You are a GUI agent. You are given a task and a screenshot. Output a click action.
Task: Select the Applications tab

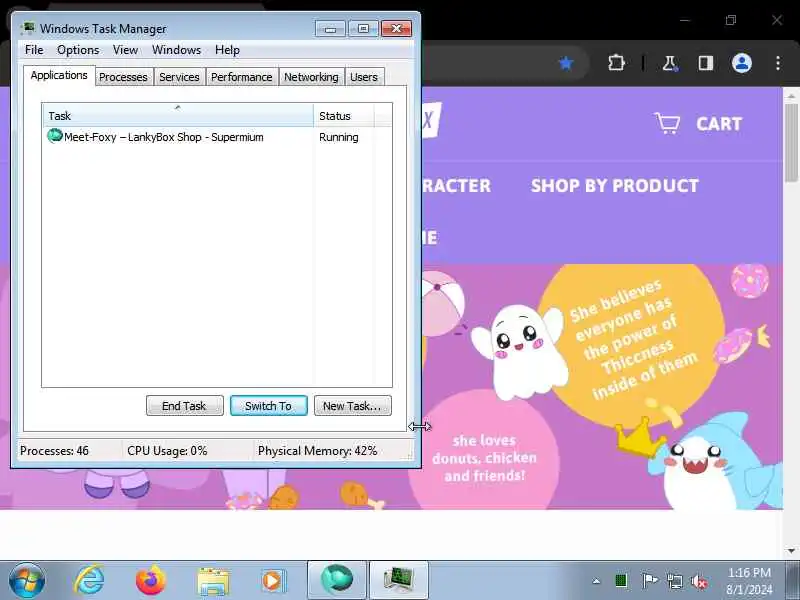pyautogui.click(x=59, y=76)
